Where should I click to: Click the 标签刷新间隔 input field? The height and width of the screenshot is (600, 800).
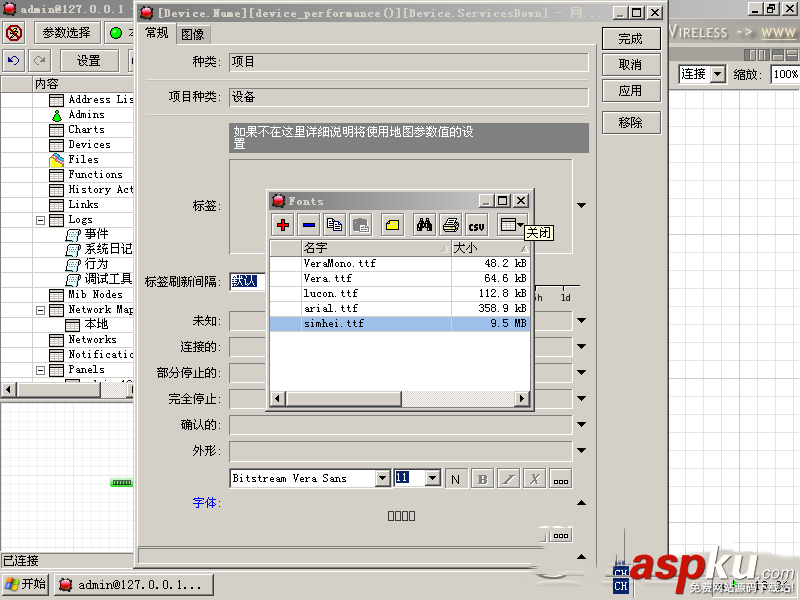[x=247, y=281]
